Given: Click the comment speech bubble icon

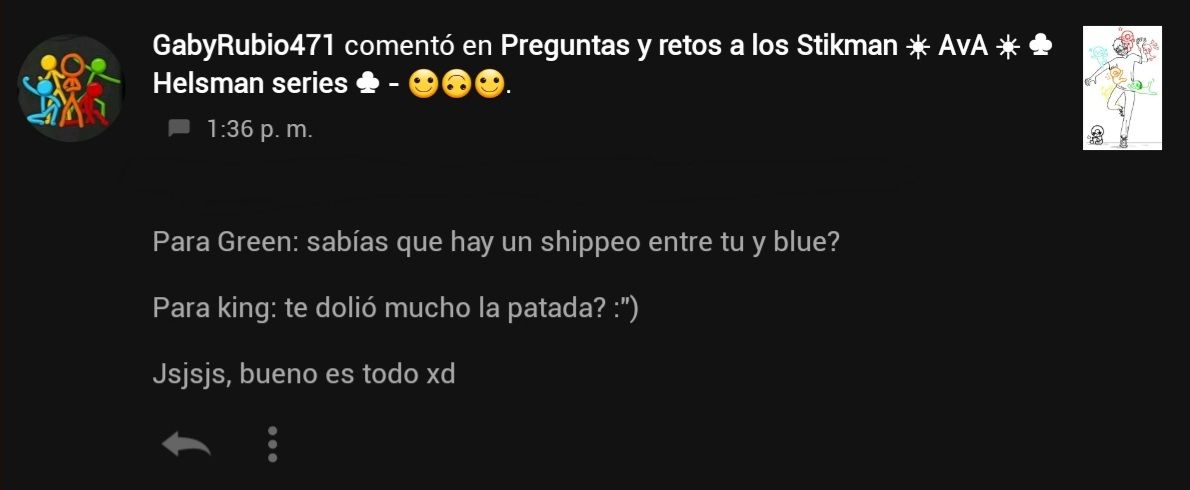Looking at the screenshot, I should click(x=178, y=128).
